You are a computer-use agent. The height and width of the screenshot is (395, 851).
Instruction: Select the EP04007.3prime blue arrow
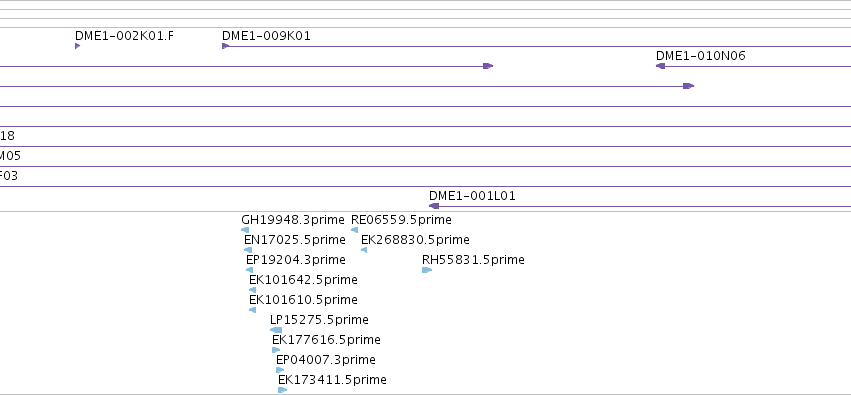280,370
